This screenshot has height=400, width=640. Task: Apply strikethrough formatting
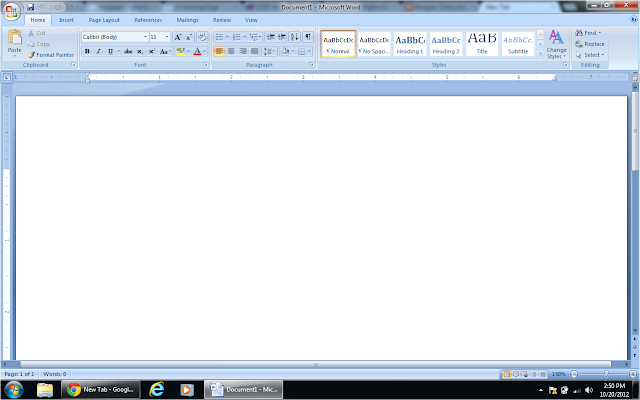point(128,51)
